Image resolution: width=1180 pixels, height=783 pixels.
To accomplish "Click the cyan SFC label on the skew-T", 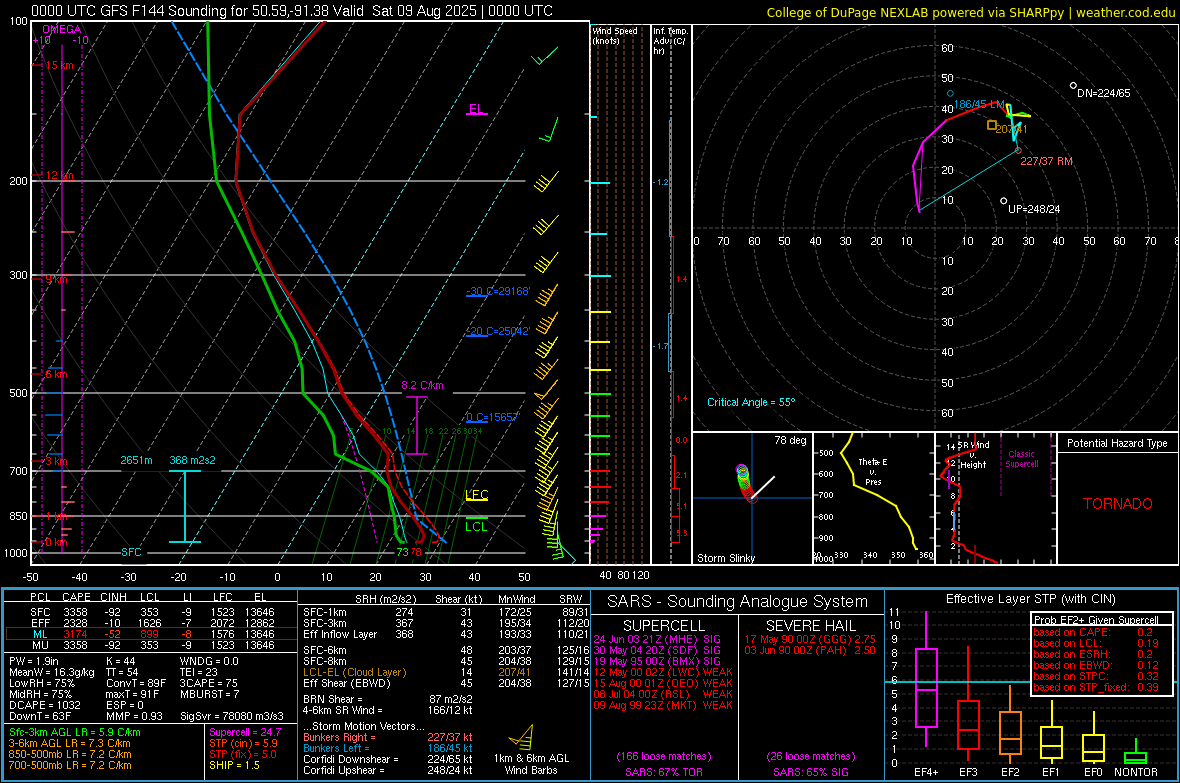I will tap(131, 552).
